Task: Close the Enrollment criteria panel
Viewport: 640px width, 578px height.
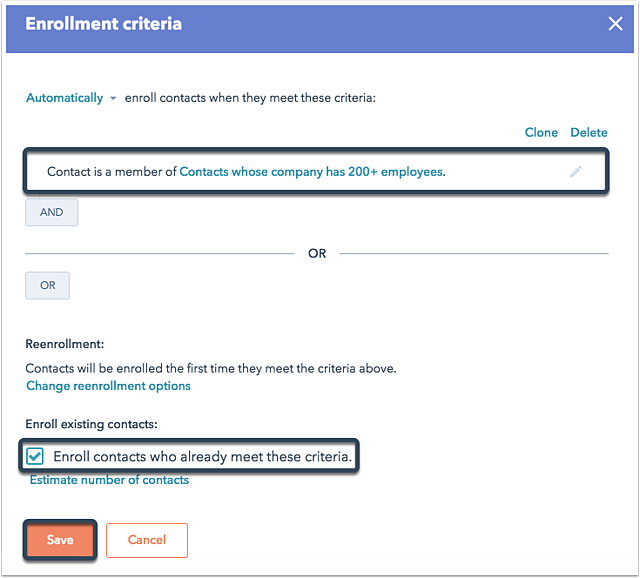Action: 615,24
